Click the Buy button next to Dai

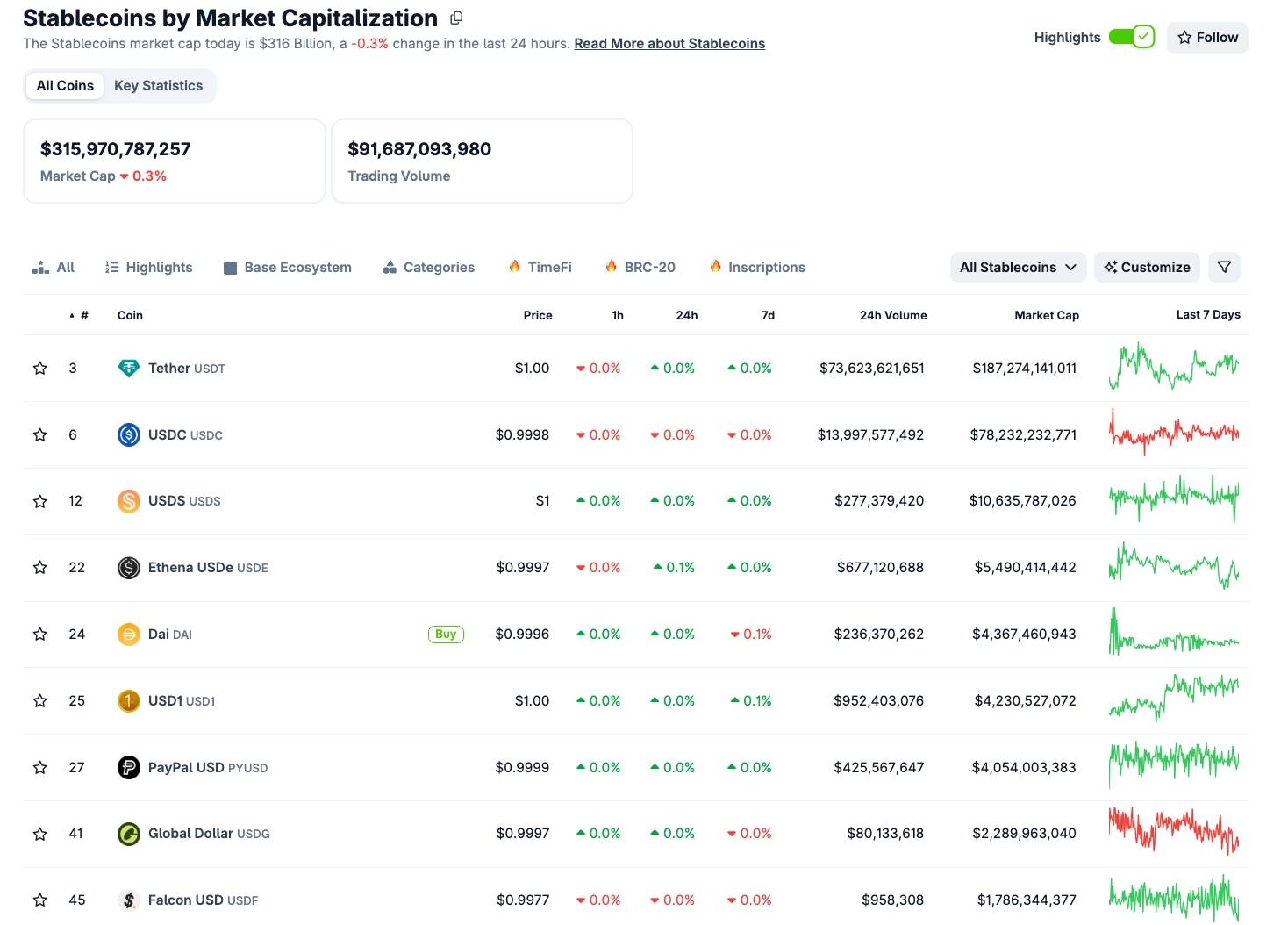(x=446, y=634)
